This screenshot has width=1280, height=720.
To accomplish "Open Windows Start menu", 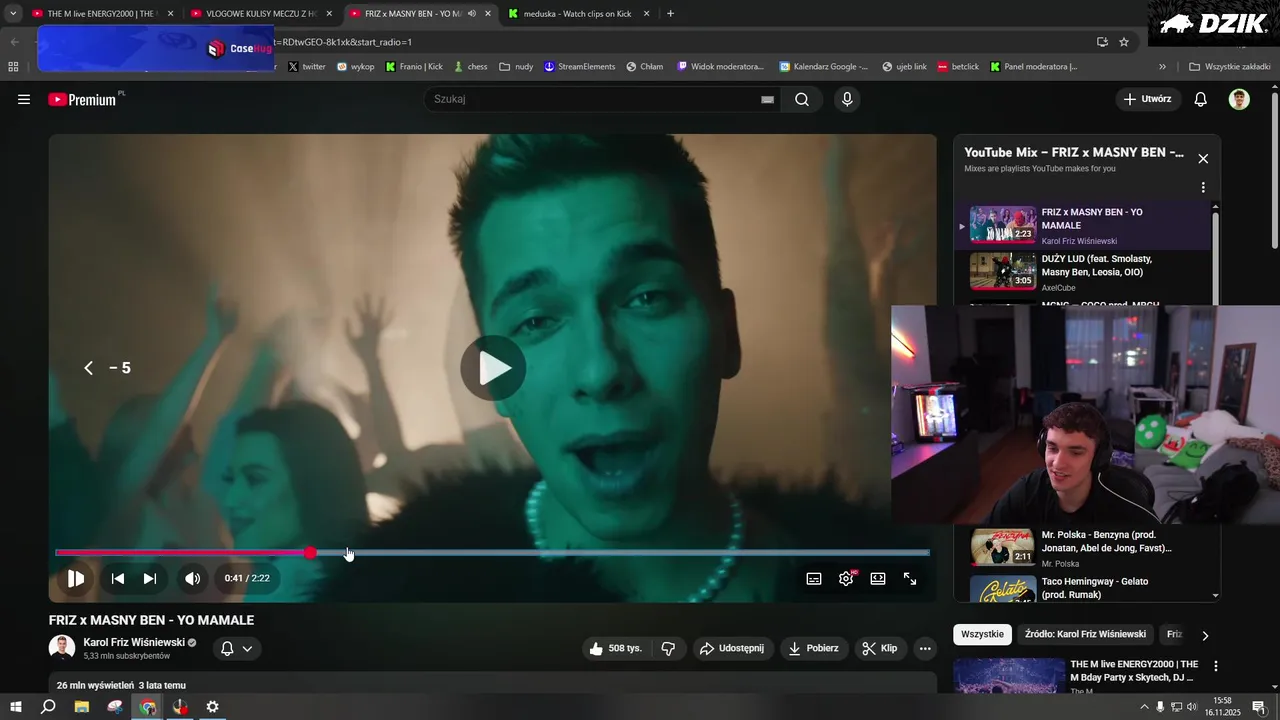I will [x=15, y=707].
